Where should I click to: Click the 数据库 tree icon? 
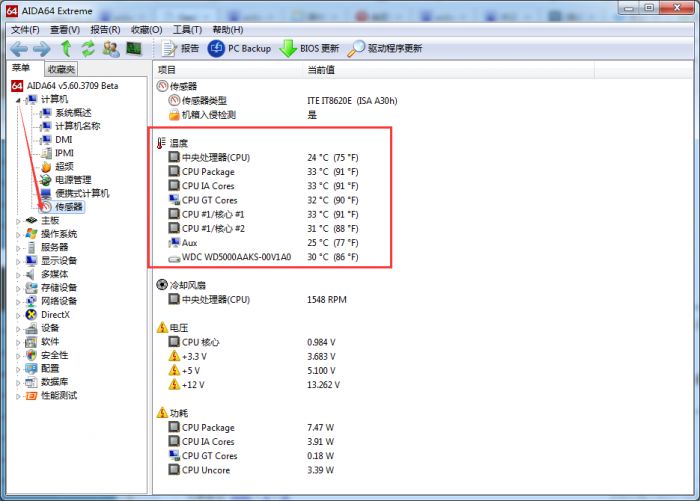31,382
